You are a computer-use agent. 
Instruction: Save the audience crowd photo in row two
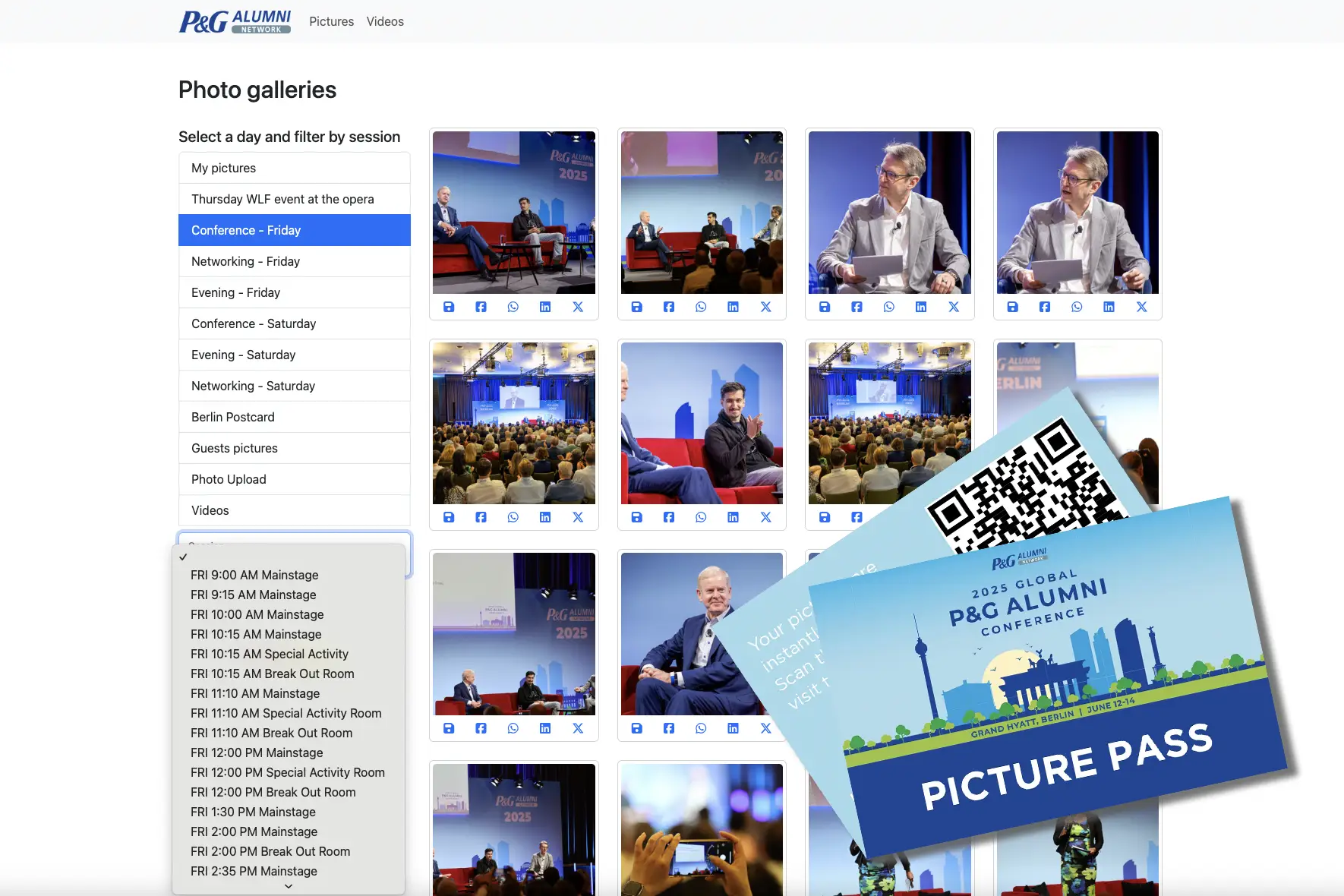449,517
